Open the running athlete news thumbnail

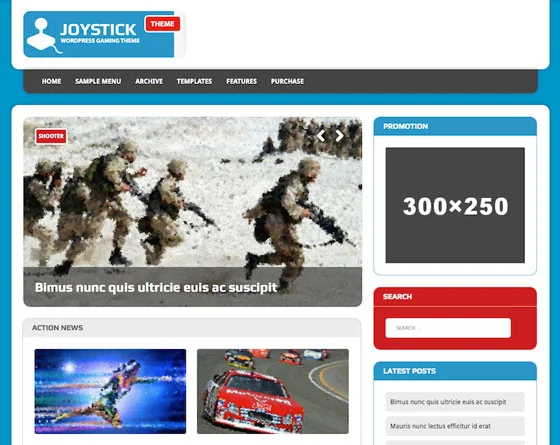click(x=110, y=391)
